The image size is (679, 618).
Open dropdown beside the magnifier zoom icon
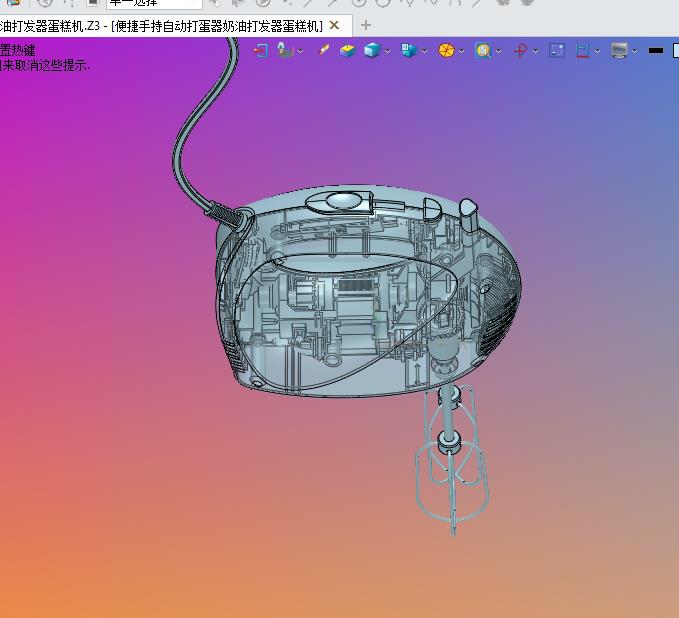498,52
